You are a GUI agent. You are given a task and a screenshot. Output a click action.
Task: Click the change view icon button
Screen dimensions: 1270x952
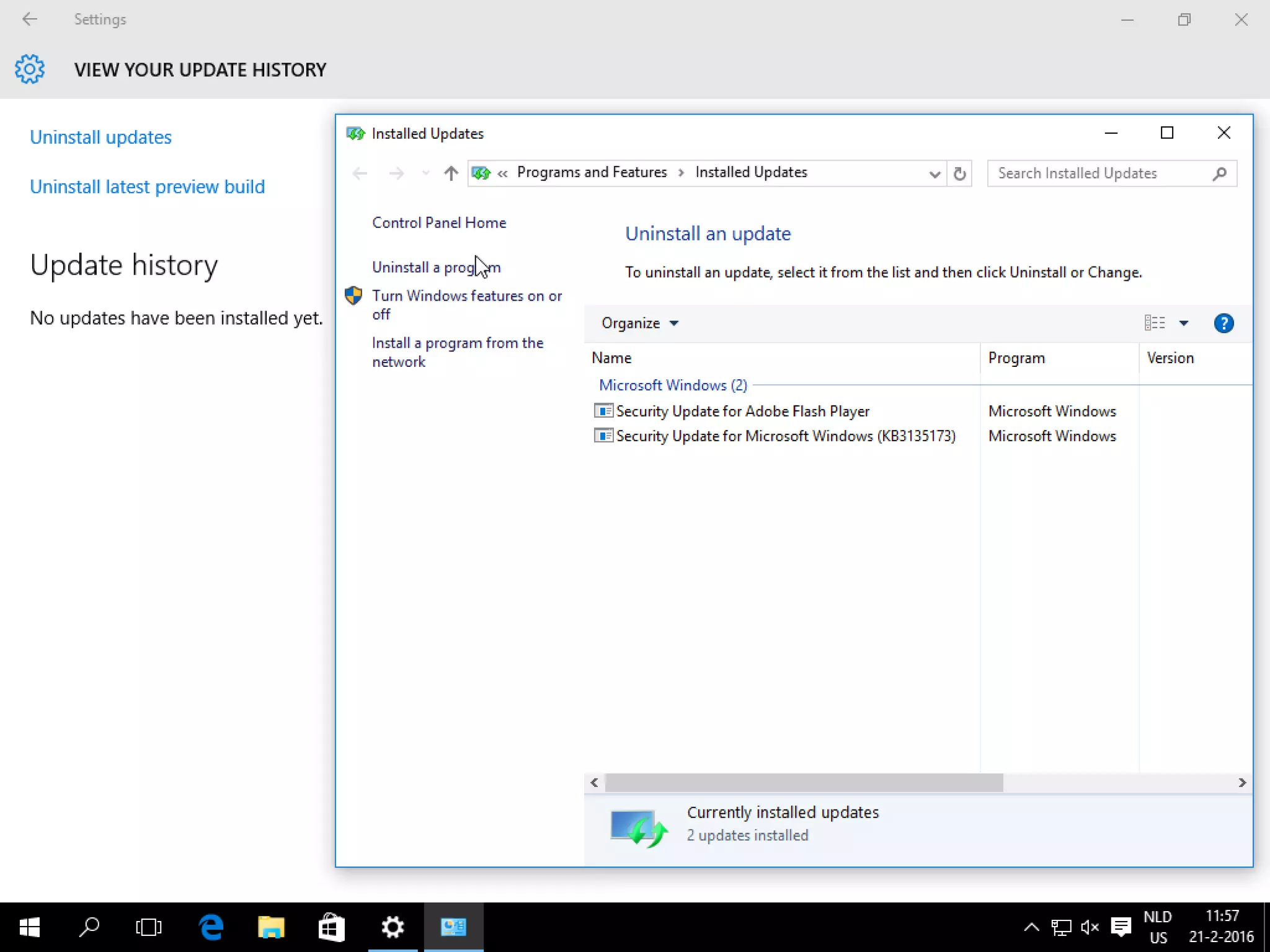pyautogui.click(x=1154, y=323)
